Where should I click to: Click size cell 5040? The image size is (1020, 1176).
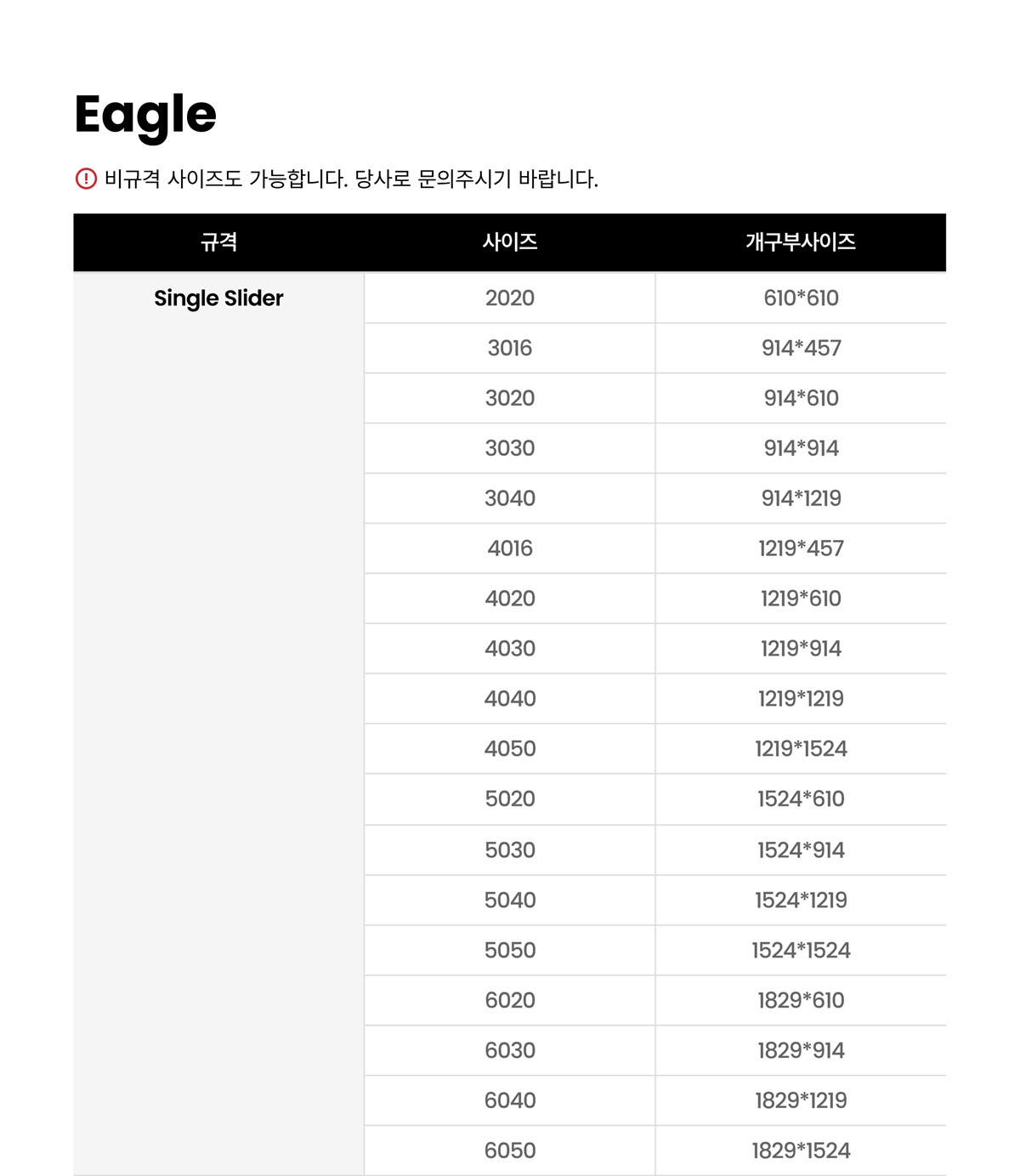(510, 900)
